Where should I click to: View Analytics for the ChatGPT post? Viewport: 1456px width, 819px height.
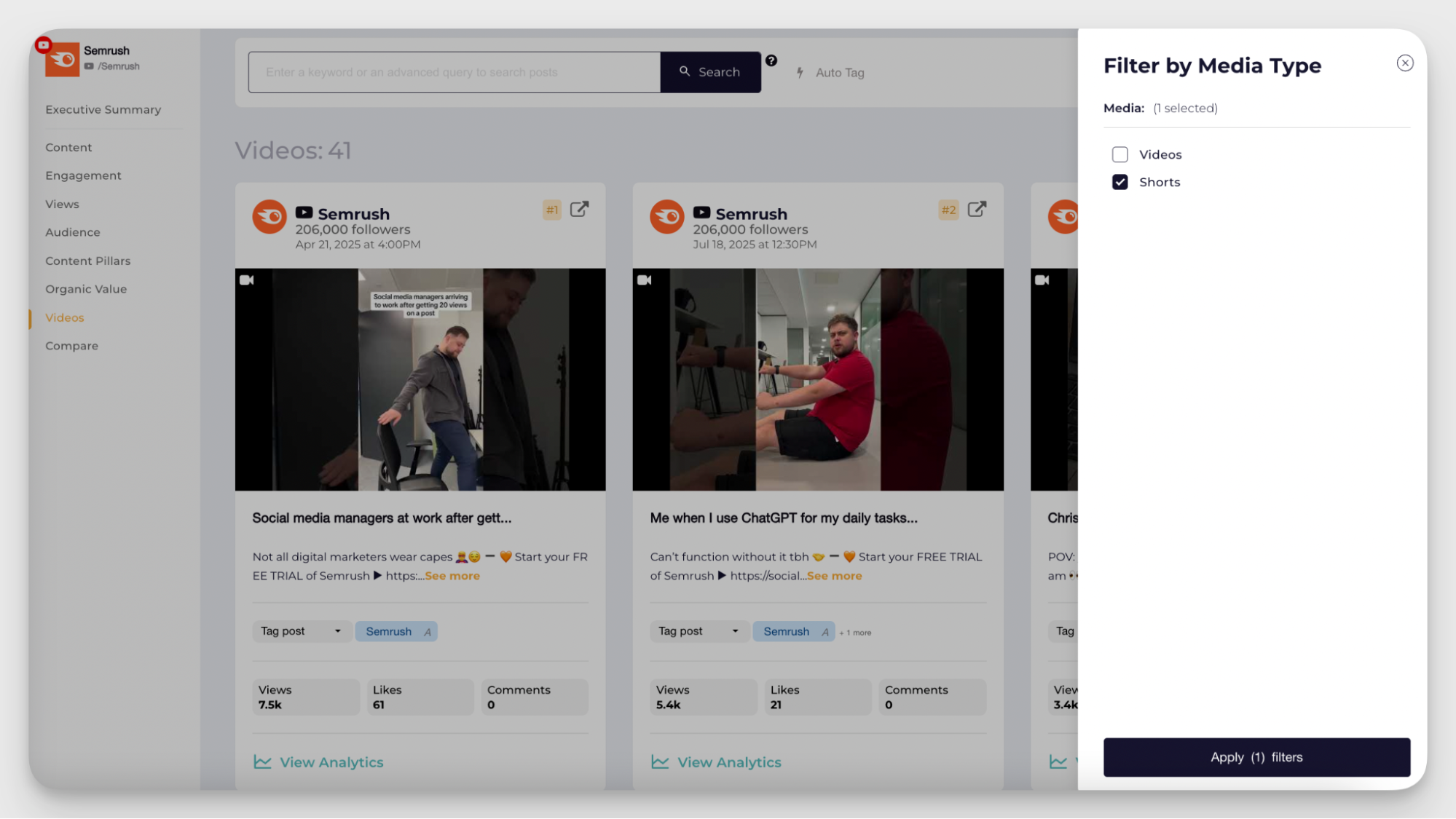pos(716,762)
